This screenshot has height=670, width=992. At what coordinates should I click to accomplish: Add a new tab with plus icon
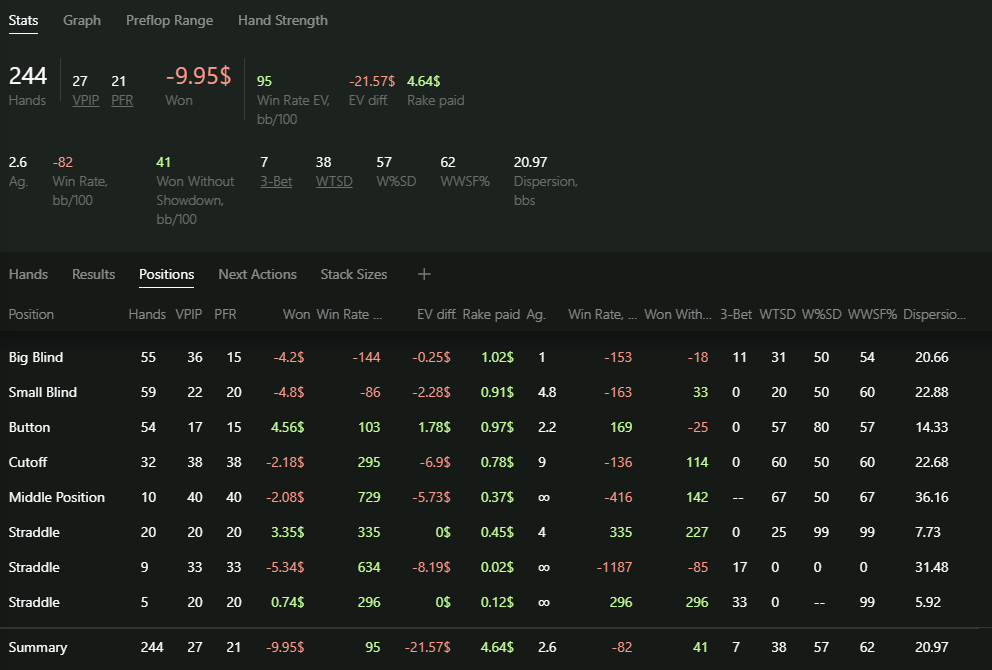(424, 274)
